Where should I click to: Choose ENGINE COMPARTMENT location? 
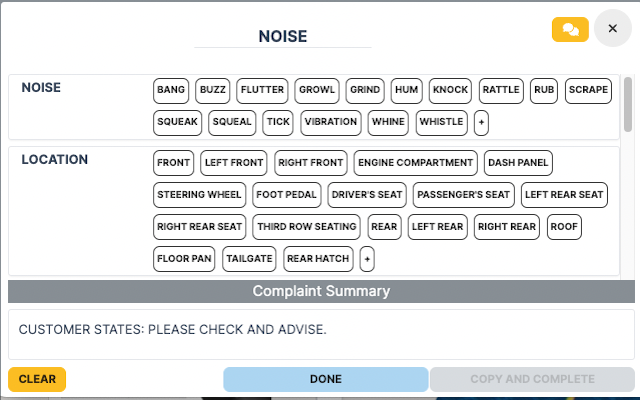(x=415, y=162)
